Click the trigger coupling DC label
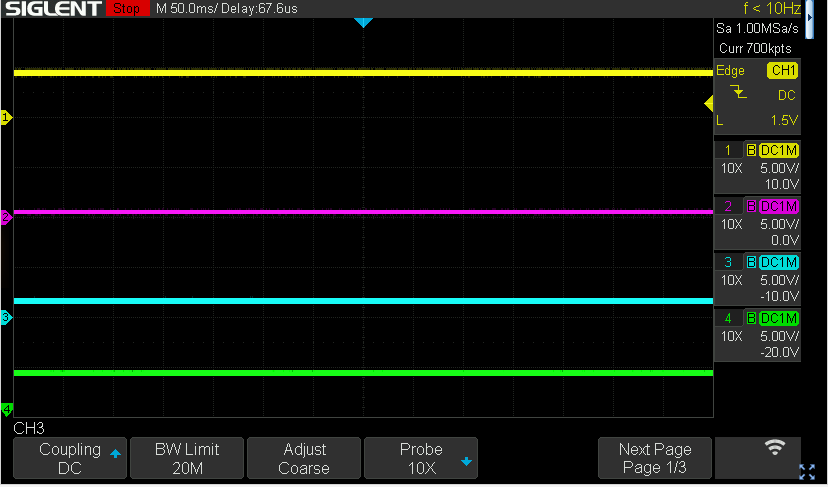This screenshot has width=828, height=487. pos(787,96)
